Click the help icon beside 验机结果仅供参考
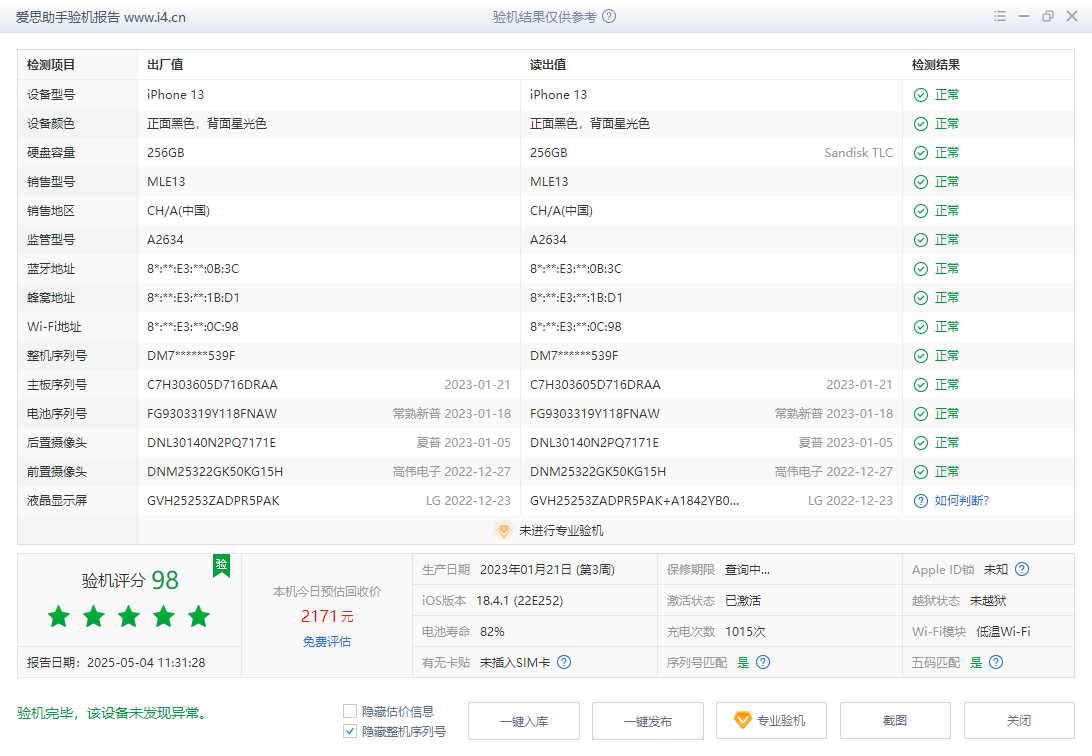1092x756 pixels. point(609,16)
